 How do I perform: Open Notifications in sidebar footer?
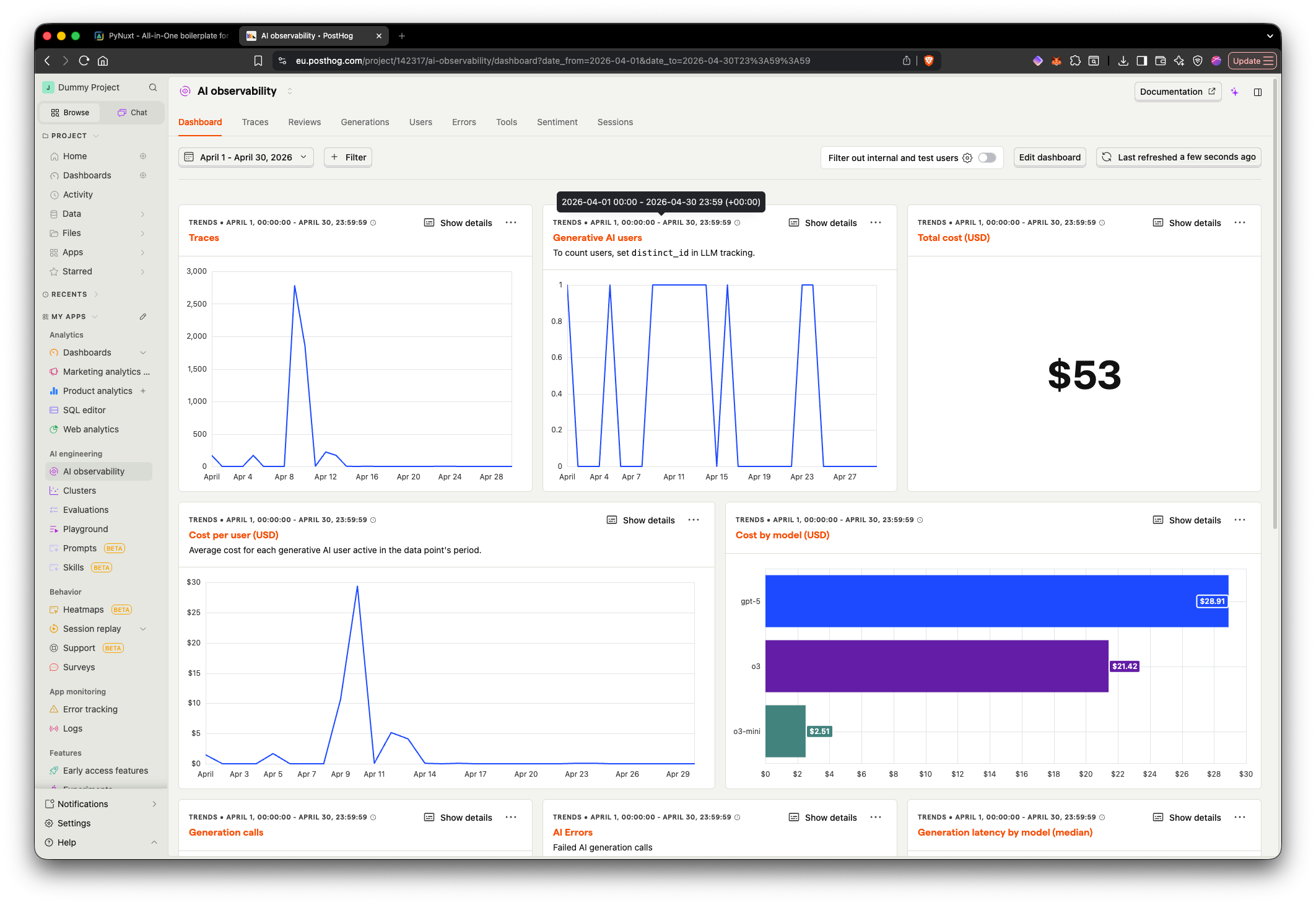[101, 804]
